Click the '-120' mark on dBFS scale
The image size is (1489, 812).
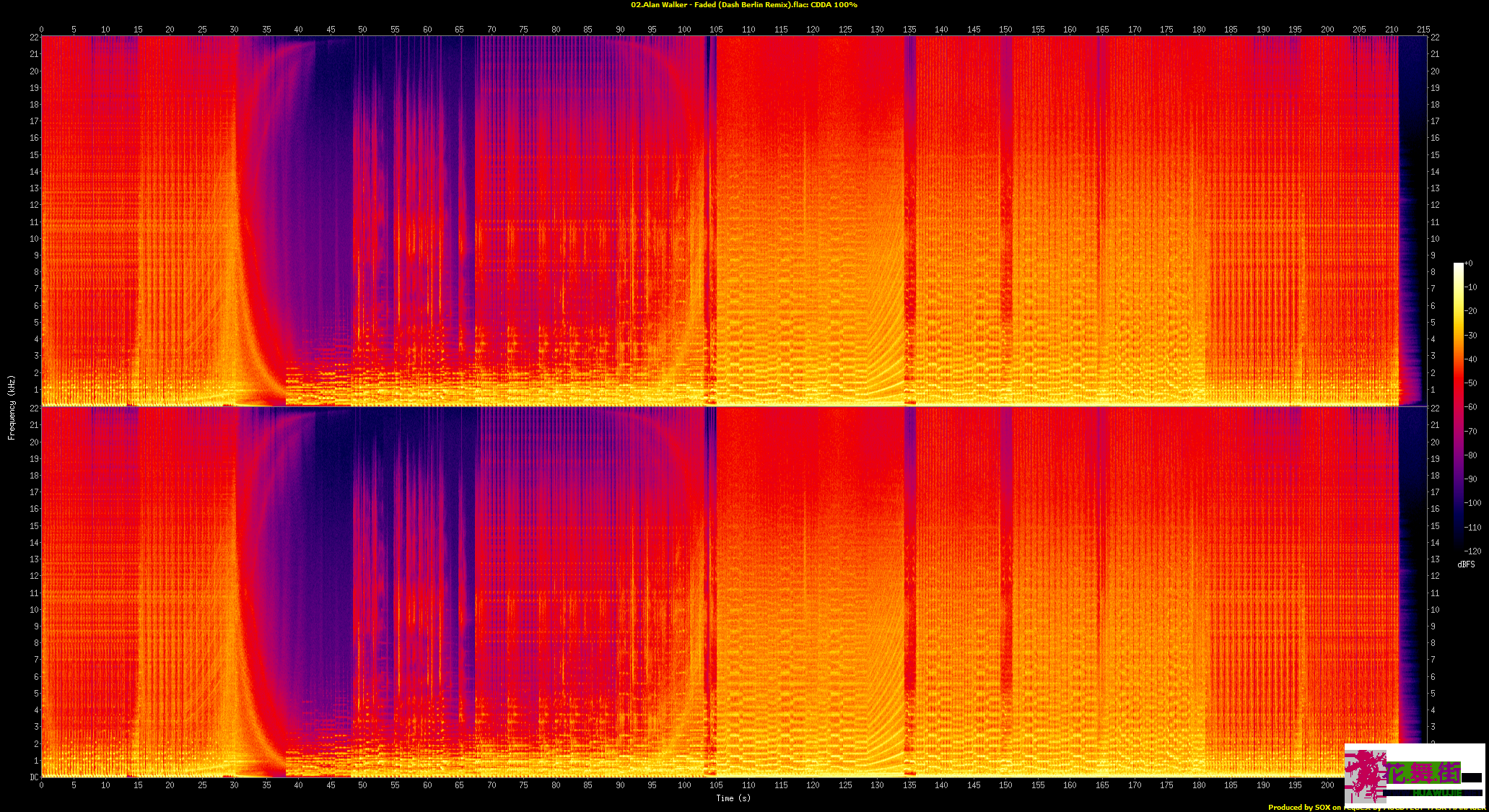[1473, 551]
